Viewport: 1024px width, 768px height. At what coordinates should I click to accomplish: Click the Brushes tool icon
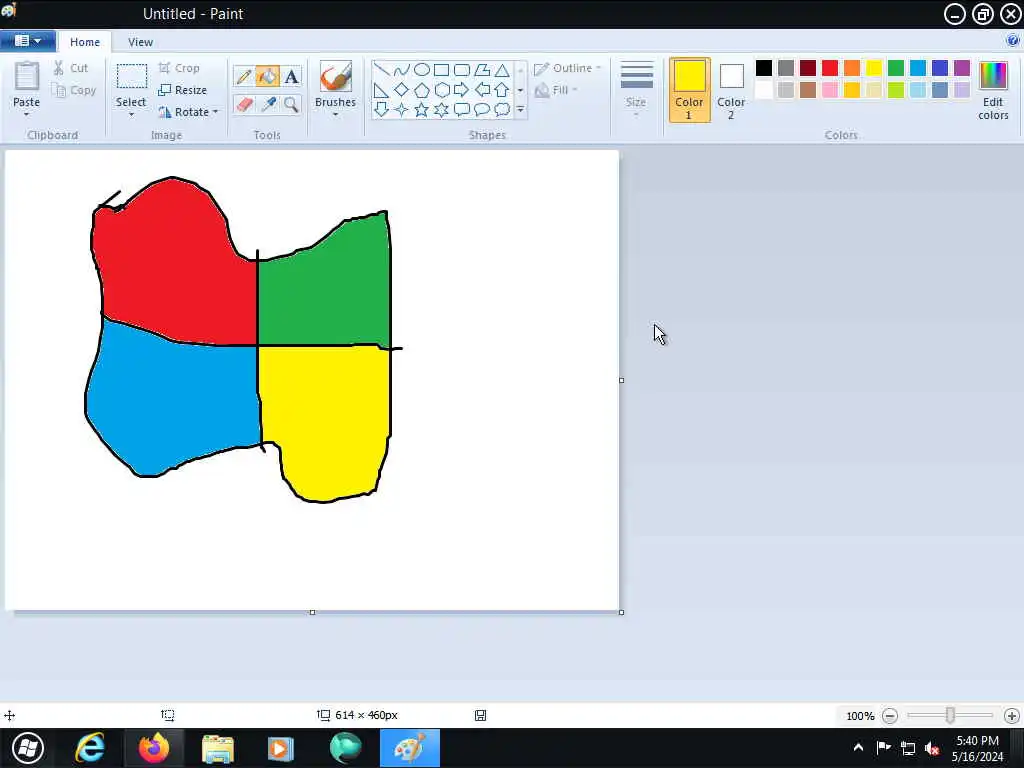[x=336, y=77]
